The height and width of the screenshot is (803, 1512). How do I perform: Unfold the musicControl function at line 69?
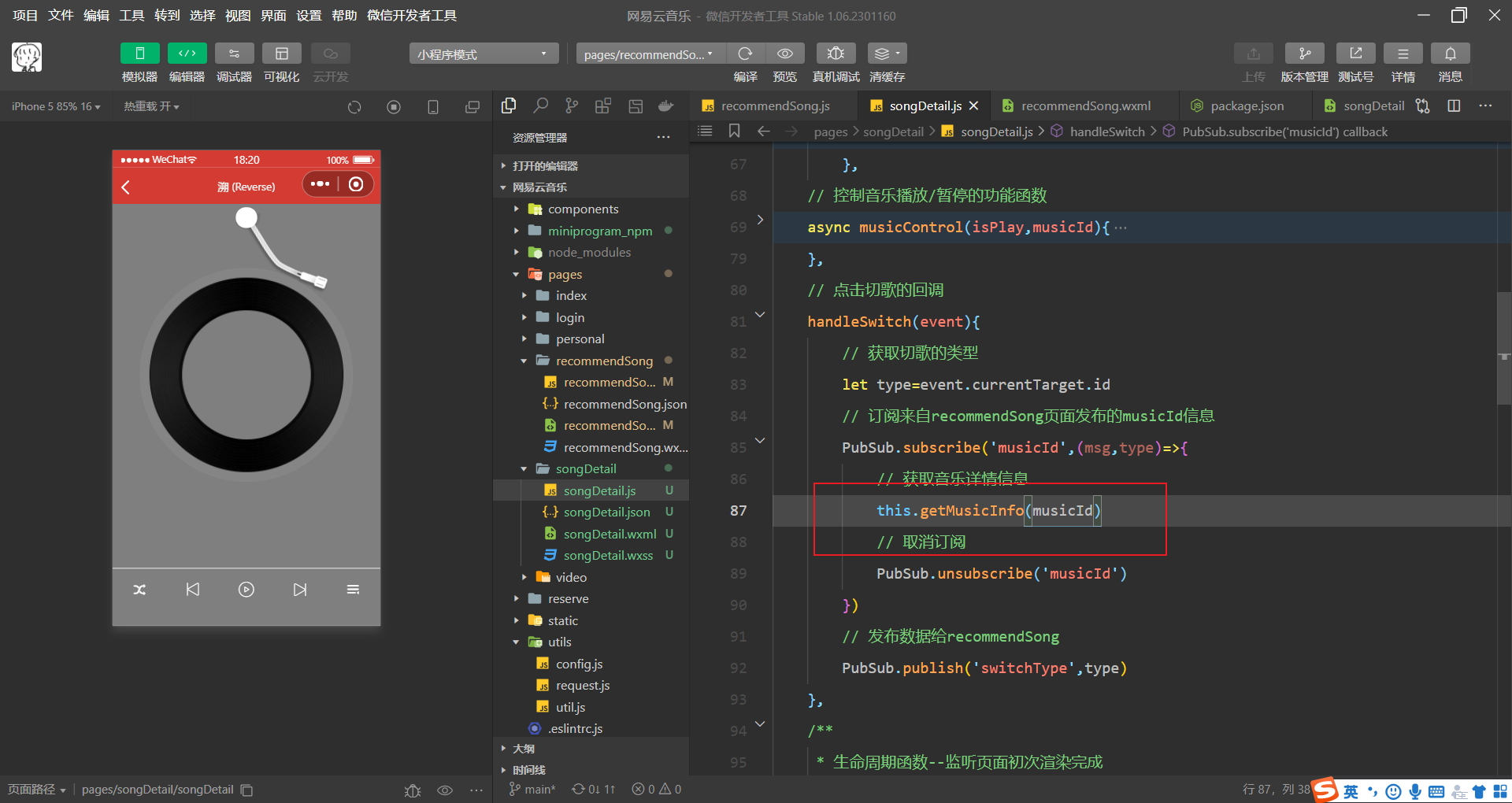[760, 220]
